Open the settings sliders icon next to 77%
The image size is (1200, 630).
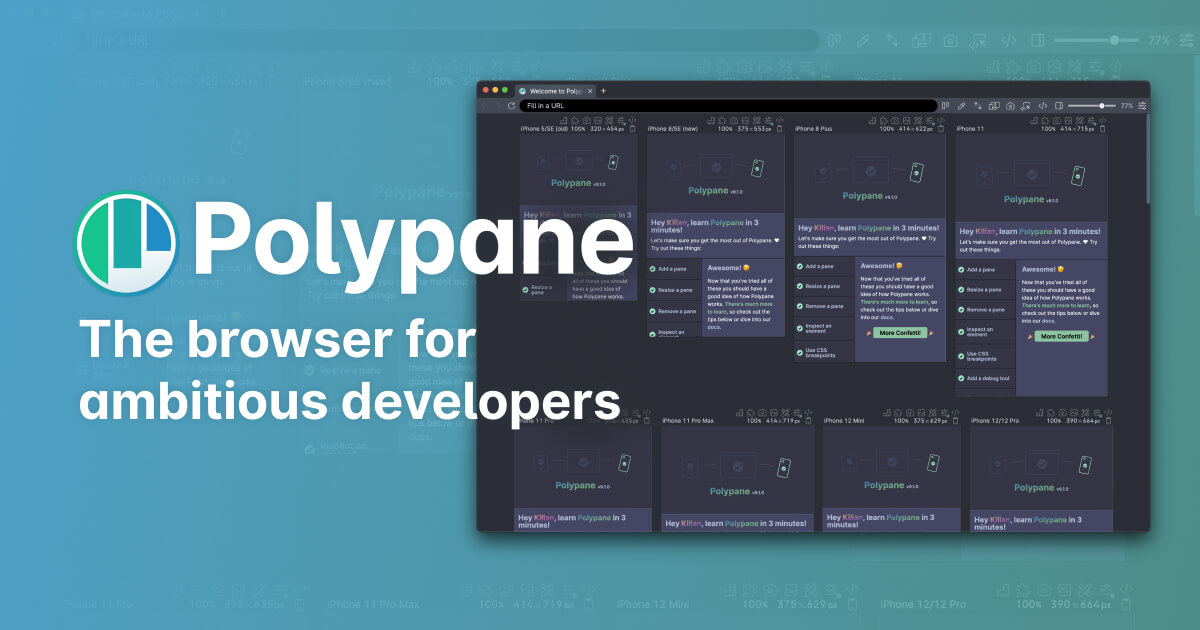pos(1142,105)
